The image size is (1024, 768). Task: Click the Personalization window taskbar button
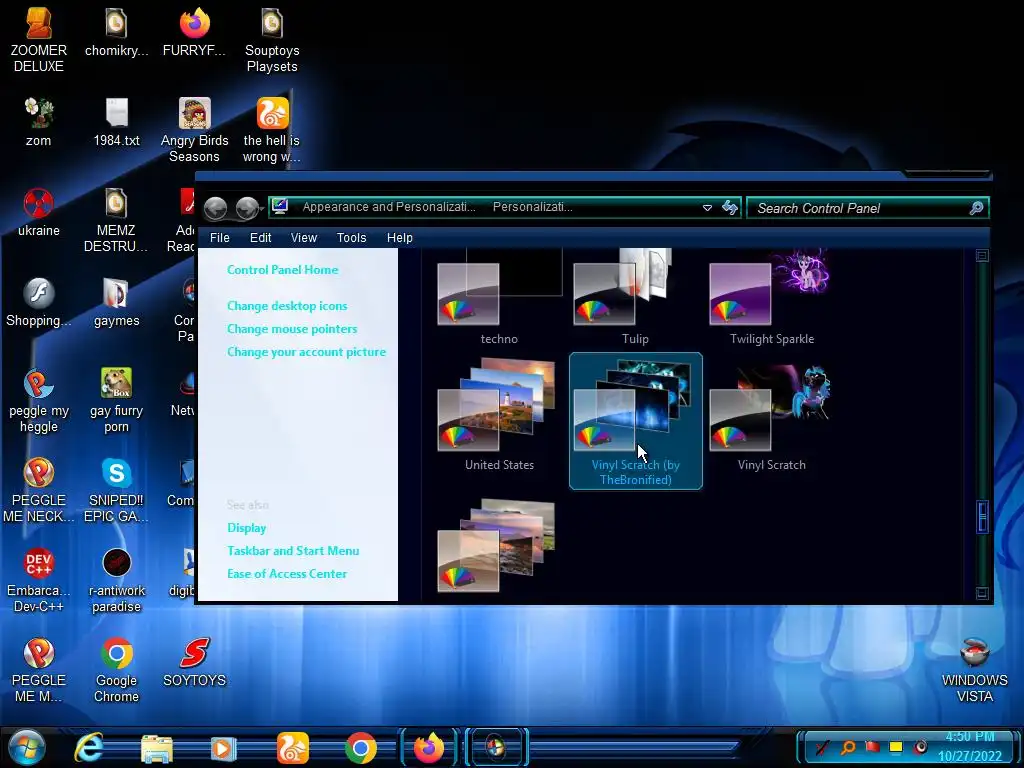click(496, 748)
